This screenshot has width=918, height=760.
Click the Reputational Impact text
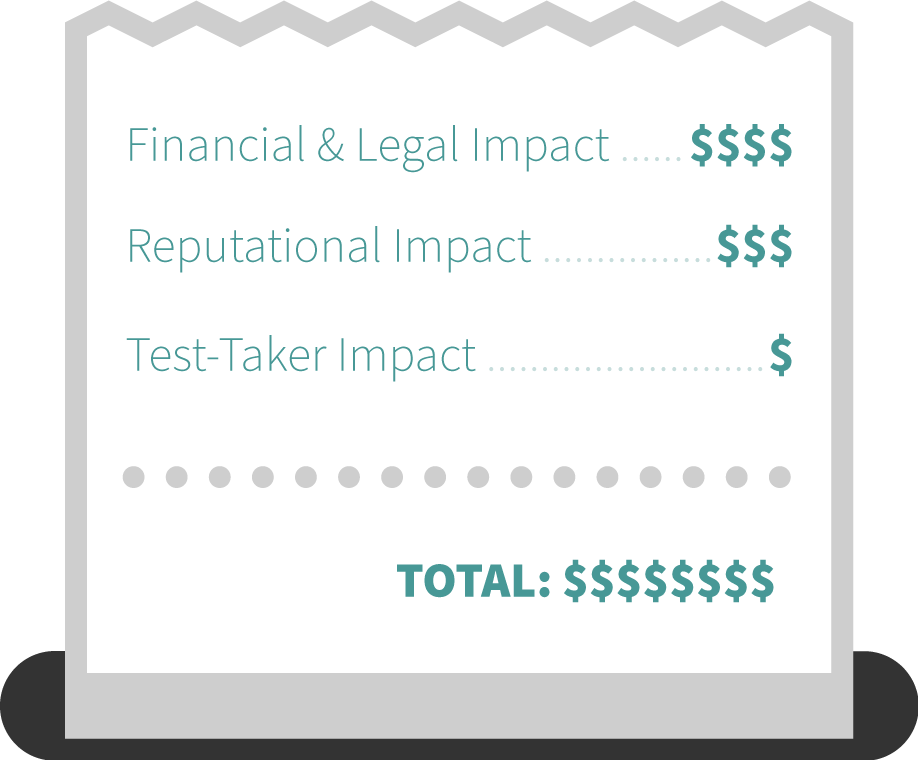329,248
